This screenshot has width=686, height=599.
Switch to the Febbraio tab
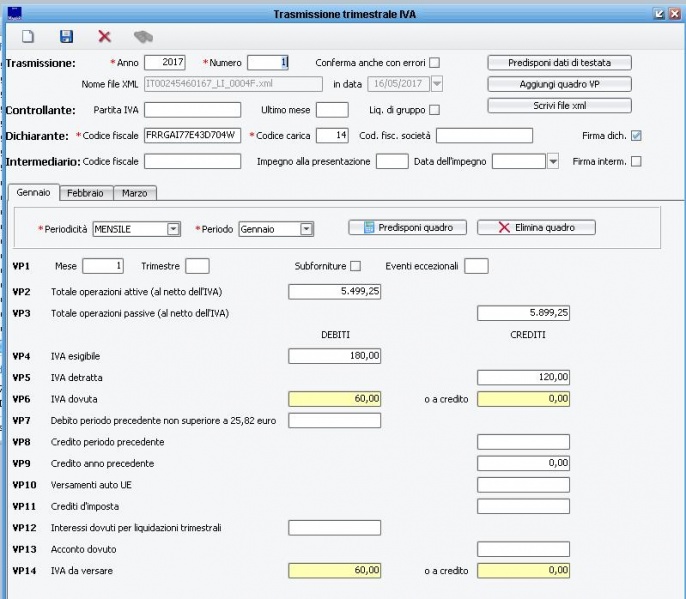tap(86, 192)
